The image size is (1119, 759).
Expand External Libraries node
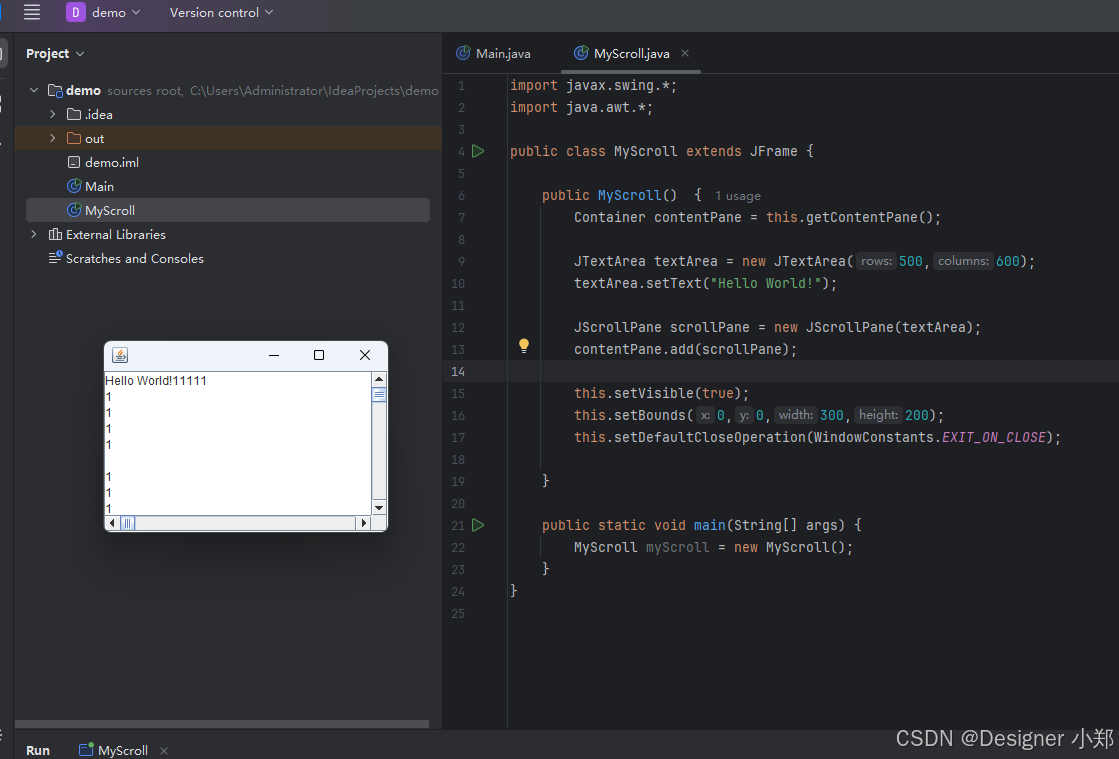click(34, 234)
